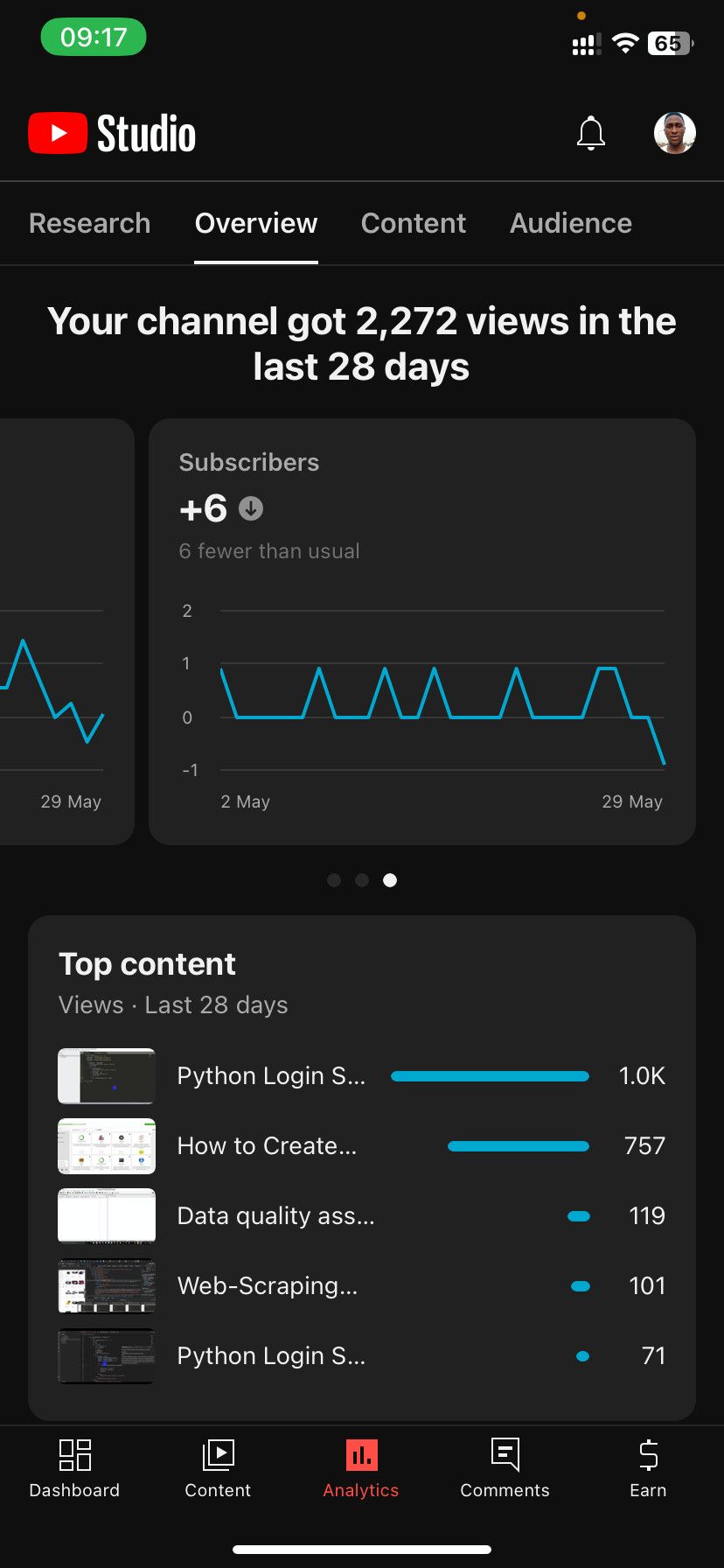The image size is (724, 1568).
Task: Select the first carousel page dot
Action: (x=334, y=880)
